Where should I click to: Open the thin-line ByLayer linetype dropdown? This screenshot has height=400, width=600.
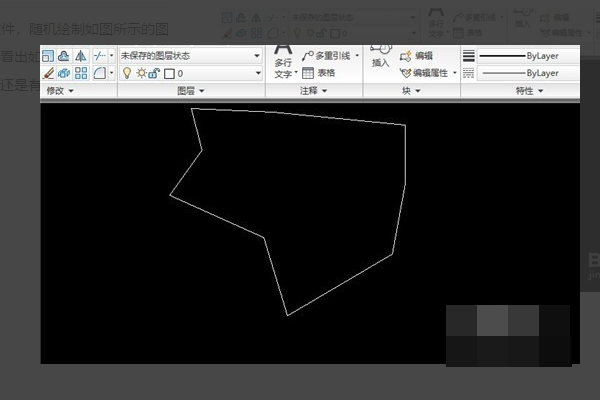(528, 73)
